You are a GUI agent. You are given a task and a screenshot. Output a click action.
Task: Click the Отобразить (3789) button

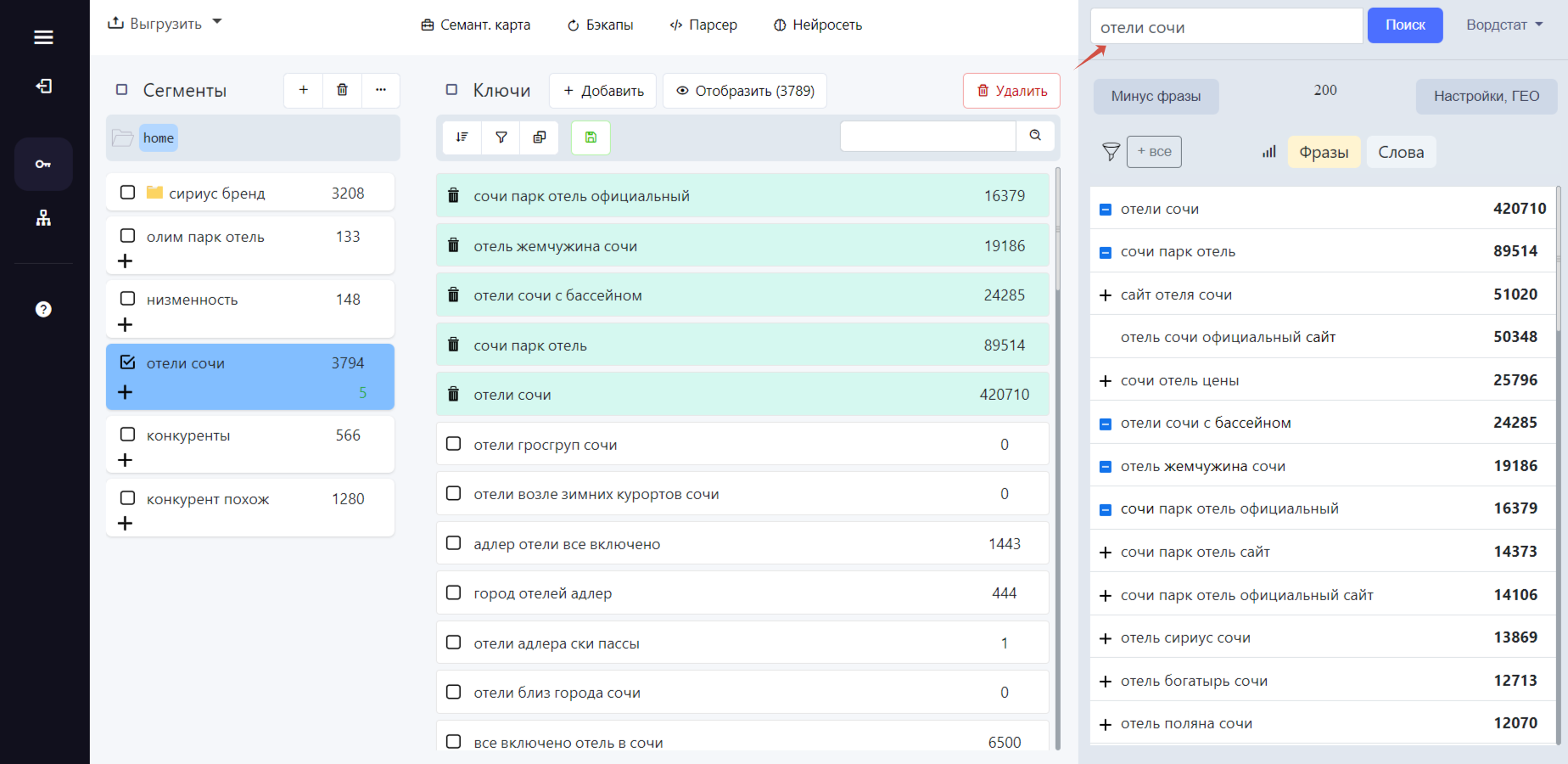(x=745, y=91)
